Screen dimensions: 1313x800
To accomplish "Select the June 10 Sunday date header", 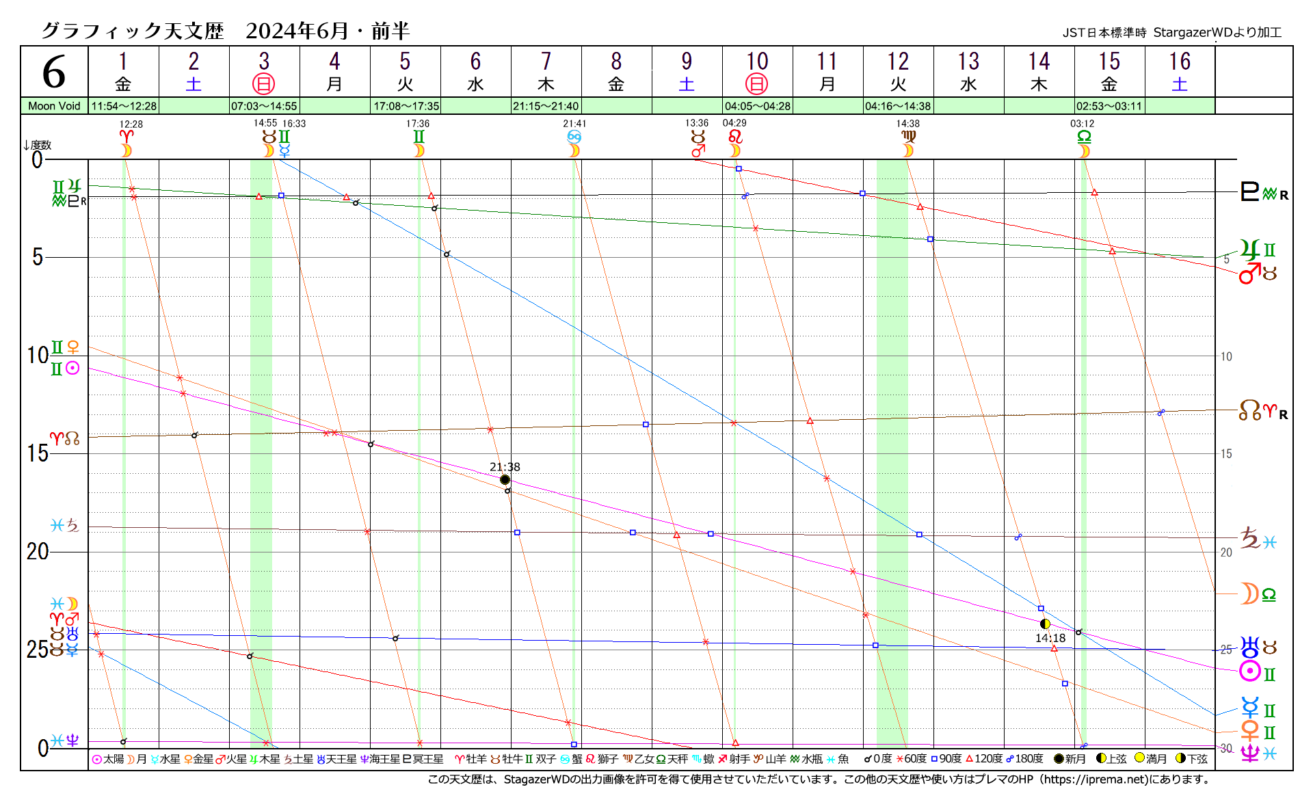I will 757,72.
